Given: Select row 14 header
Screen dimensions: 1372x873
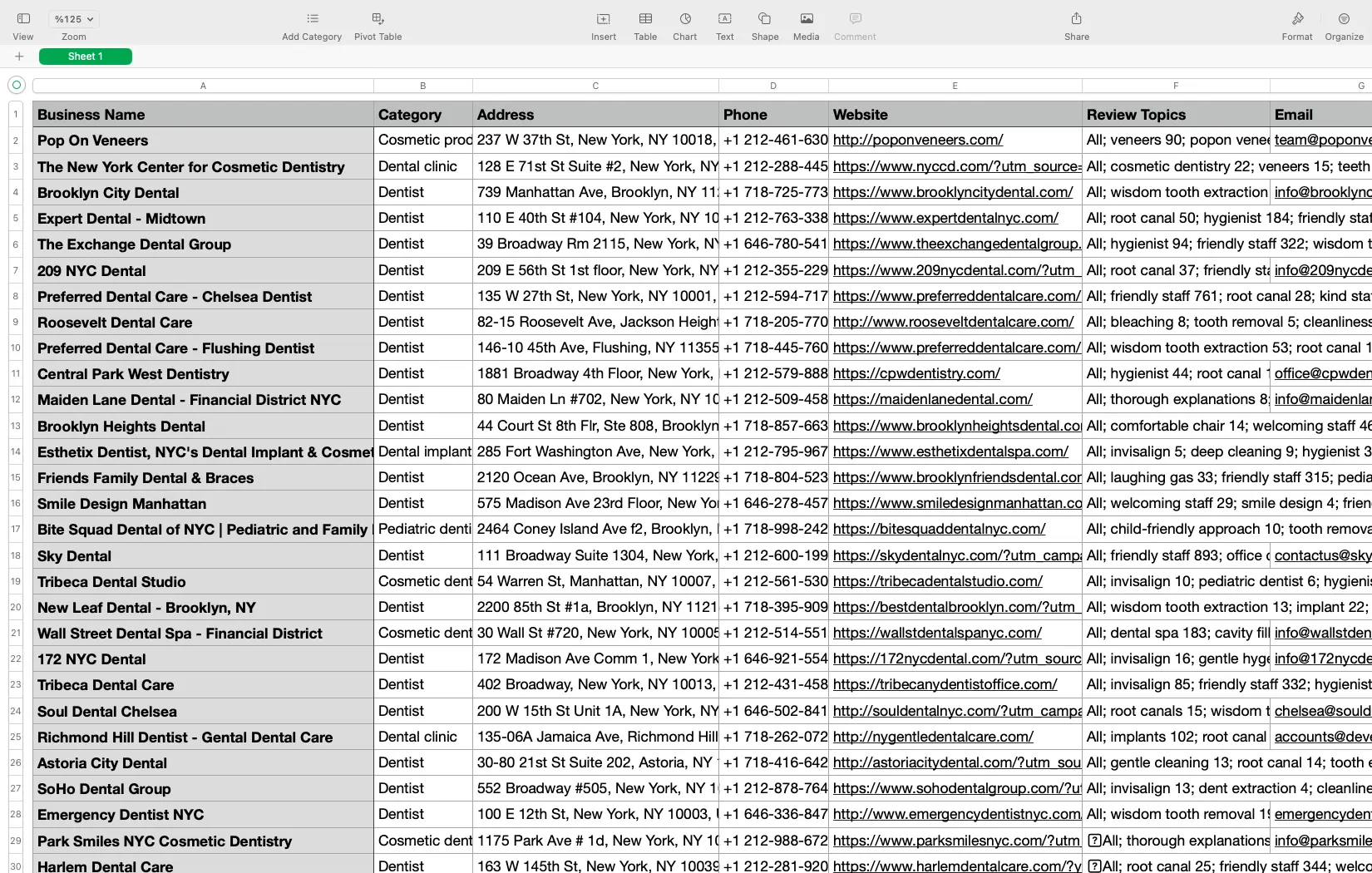Looking at the screenshot, I should pyautogui.click(x=16, y=452).
